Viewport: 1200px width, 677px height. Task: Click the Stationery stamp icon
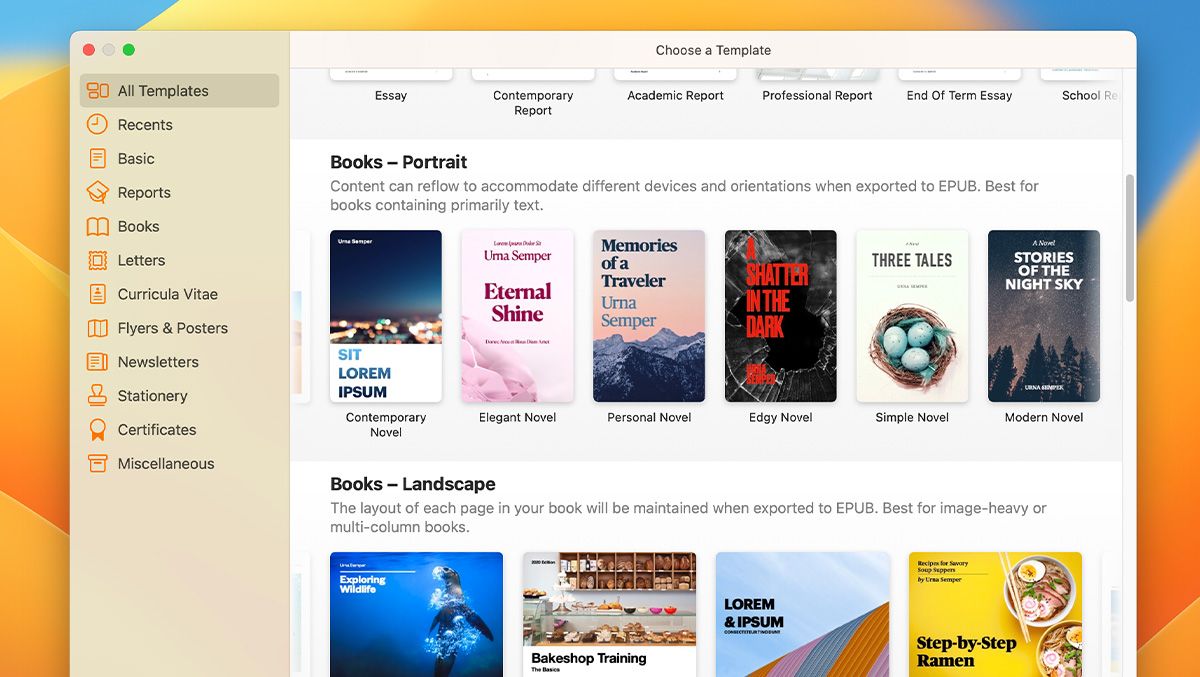[97, 397]
